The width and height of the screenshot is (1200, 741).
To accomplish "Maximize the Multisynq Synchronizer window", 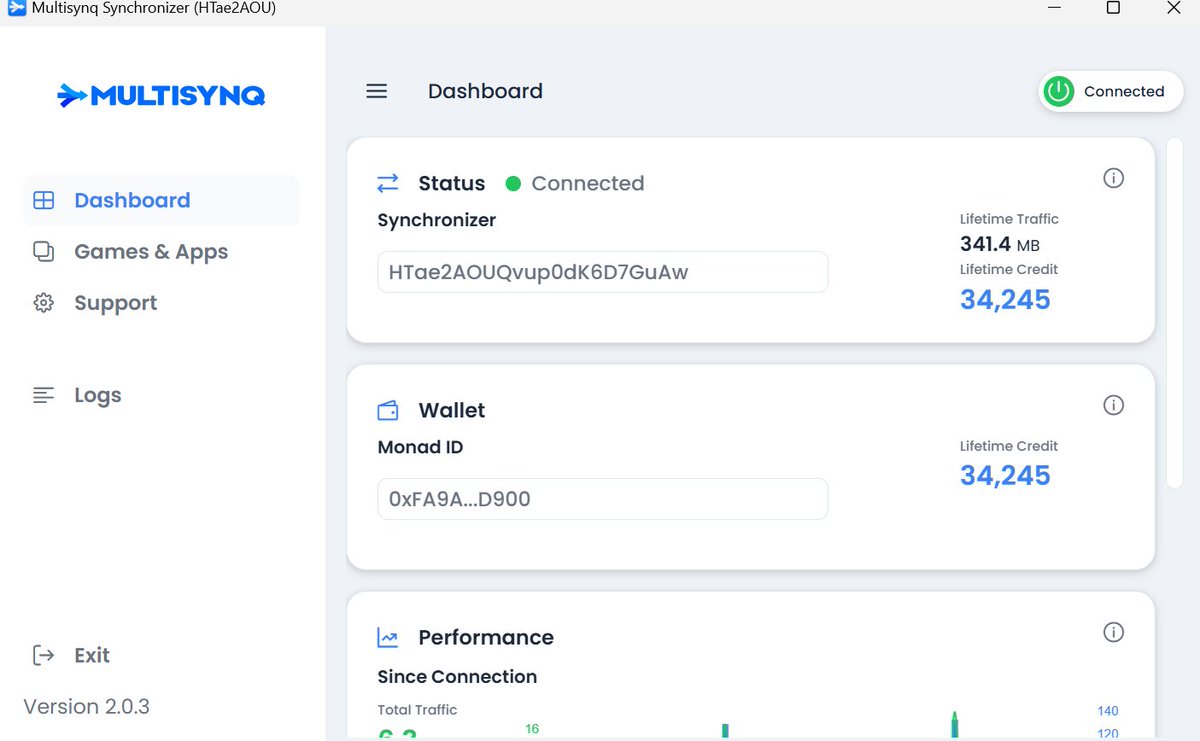I will pos(1113,8).
